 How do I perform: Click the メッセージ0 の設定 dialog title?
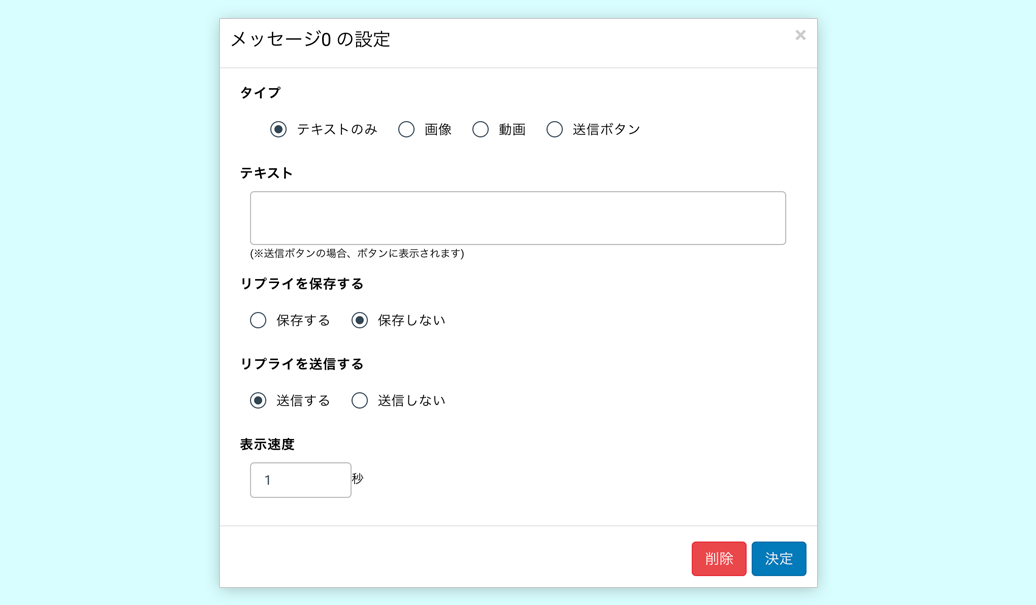(310, 40)
